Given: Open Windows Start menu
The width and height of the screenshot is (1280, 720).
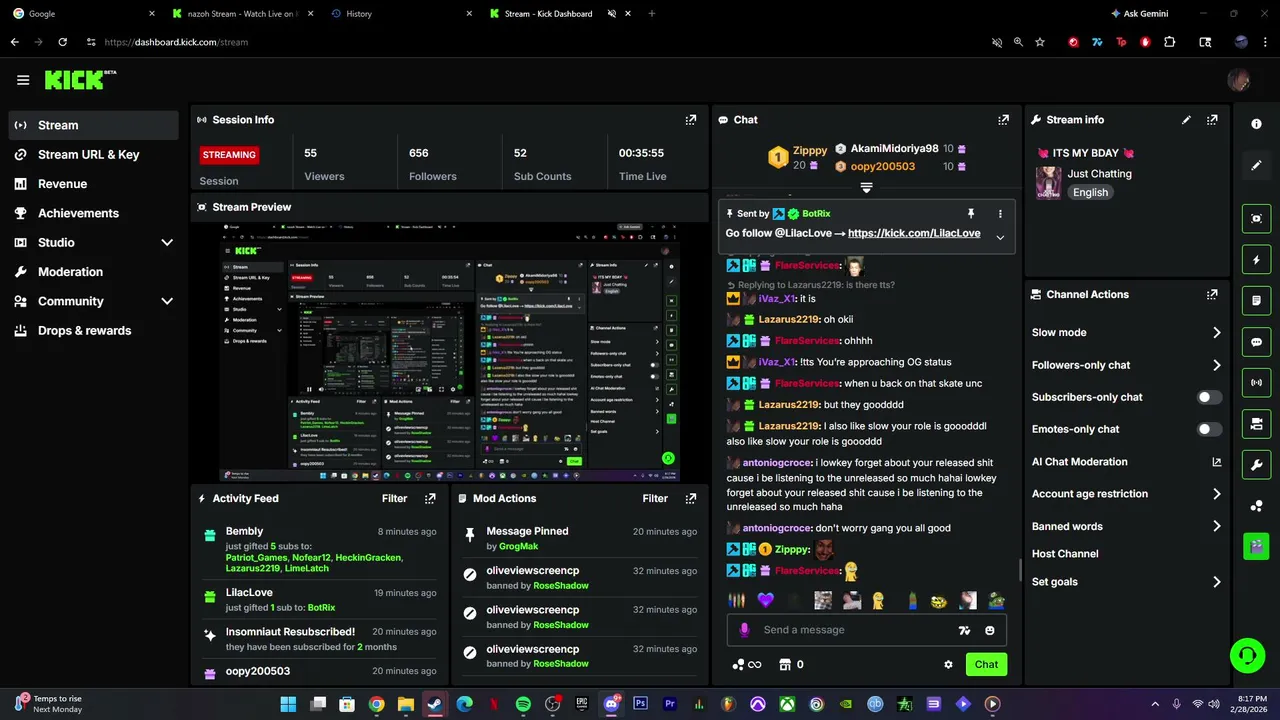Looking at the screenshot, I should click(x=288, y=704).
